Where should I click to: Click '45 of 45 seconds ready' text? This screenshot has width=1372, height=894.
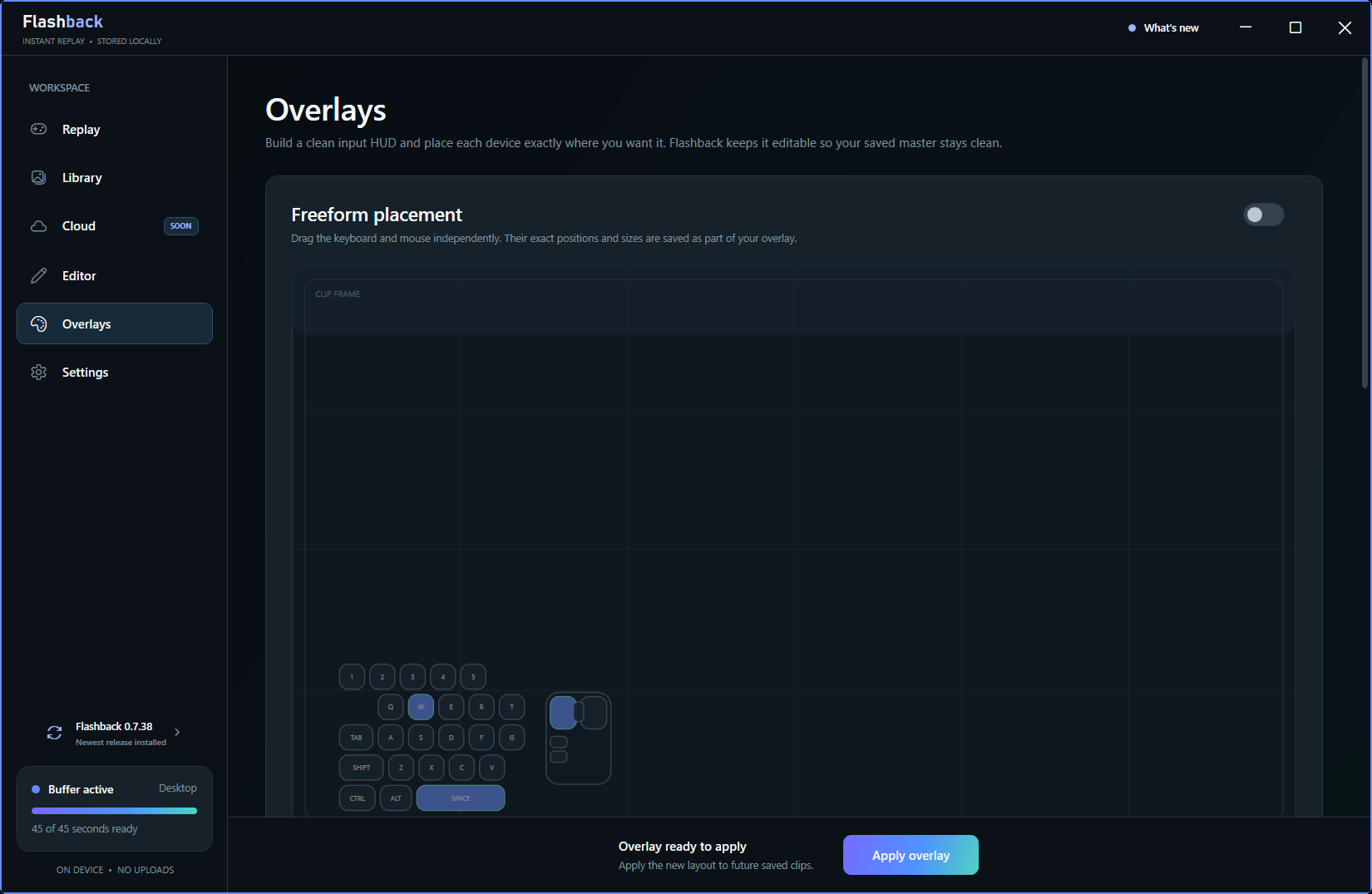(85, 829)
